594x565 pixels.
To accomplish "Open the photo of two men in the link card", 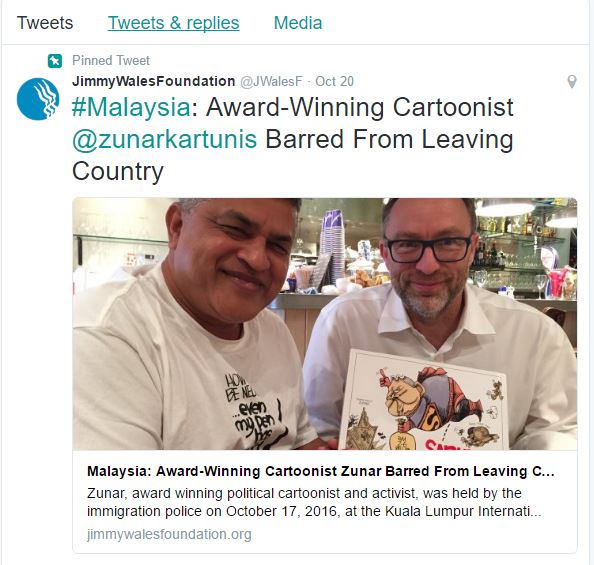I will point(325,324).
